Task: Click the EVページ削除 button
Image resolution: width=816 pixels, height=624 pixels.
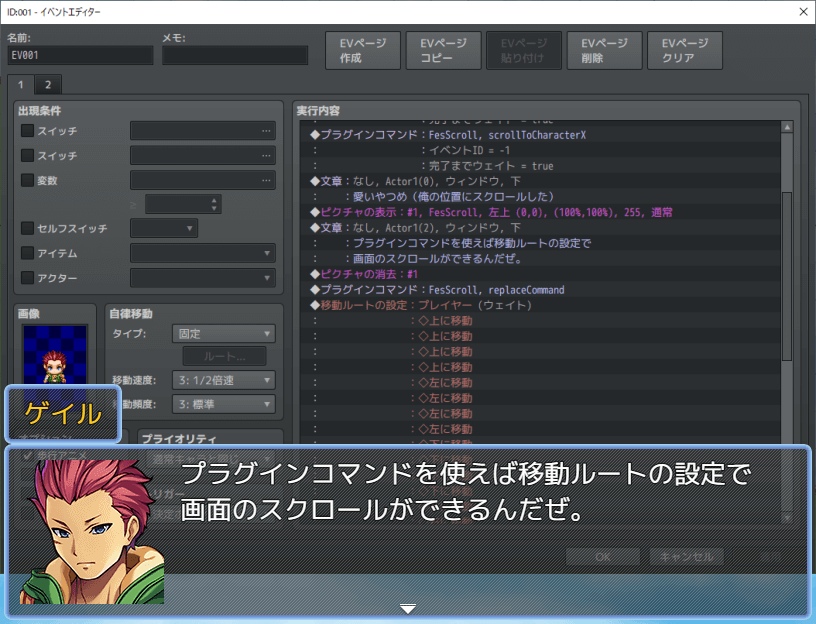Action: pyautogui.click(x=604, y=50)
